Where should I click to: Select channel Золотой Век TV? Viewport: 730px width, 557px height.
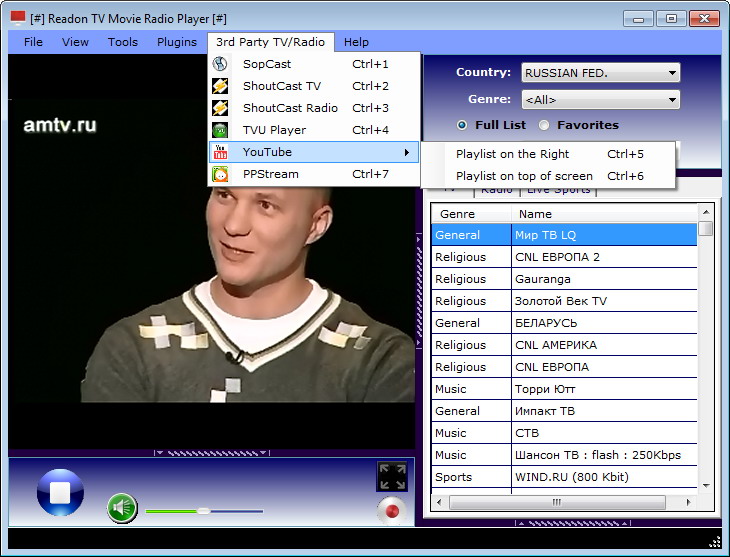[564, 301]
